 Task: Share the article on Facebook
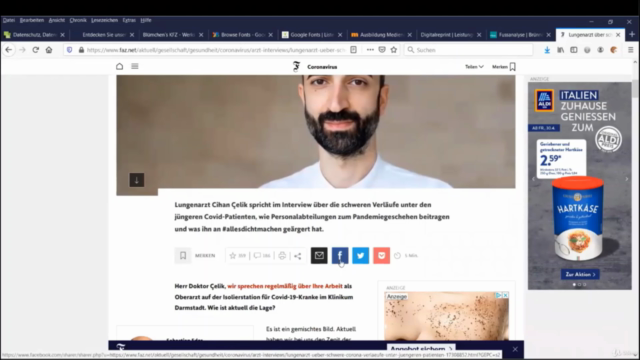pos(340,256)
